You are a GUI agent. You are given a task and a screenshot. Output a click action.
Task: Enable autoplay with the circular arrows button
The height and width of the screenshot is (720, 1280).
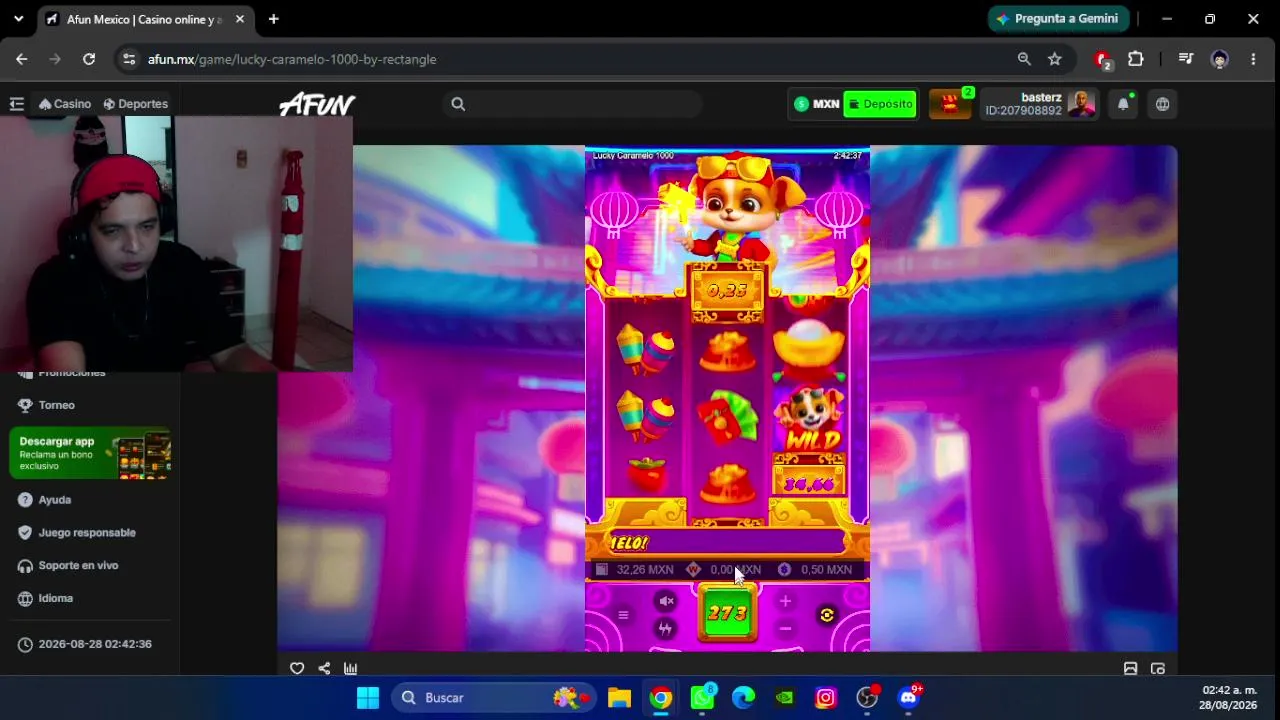pos(827,615)
